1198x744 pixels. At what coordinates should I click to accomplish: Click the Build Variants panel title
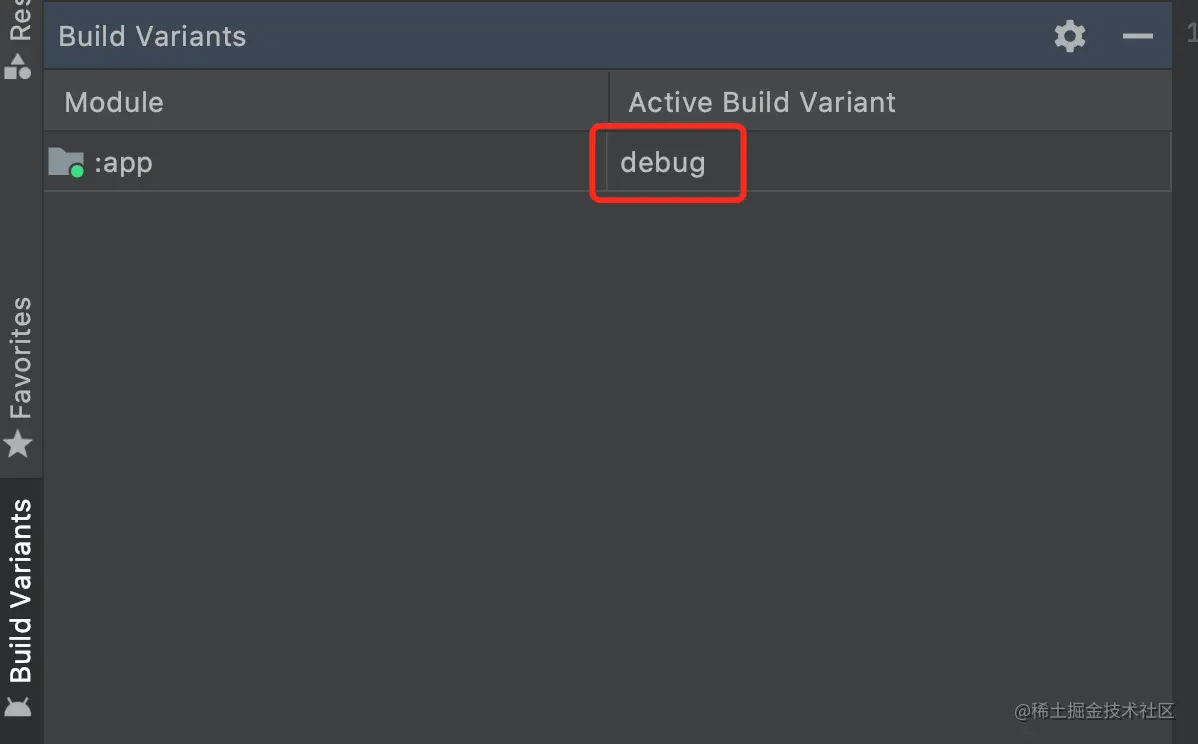point(152,37)
